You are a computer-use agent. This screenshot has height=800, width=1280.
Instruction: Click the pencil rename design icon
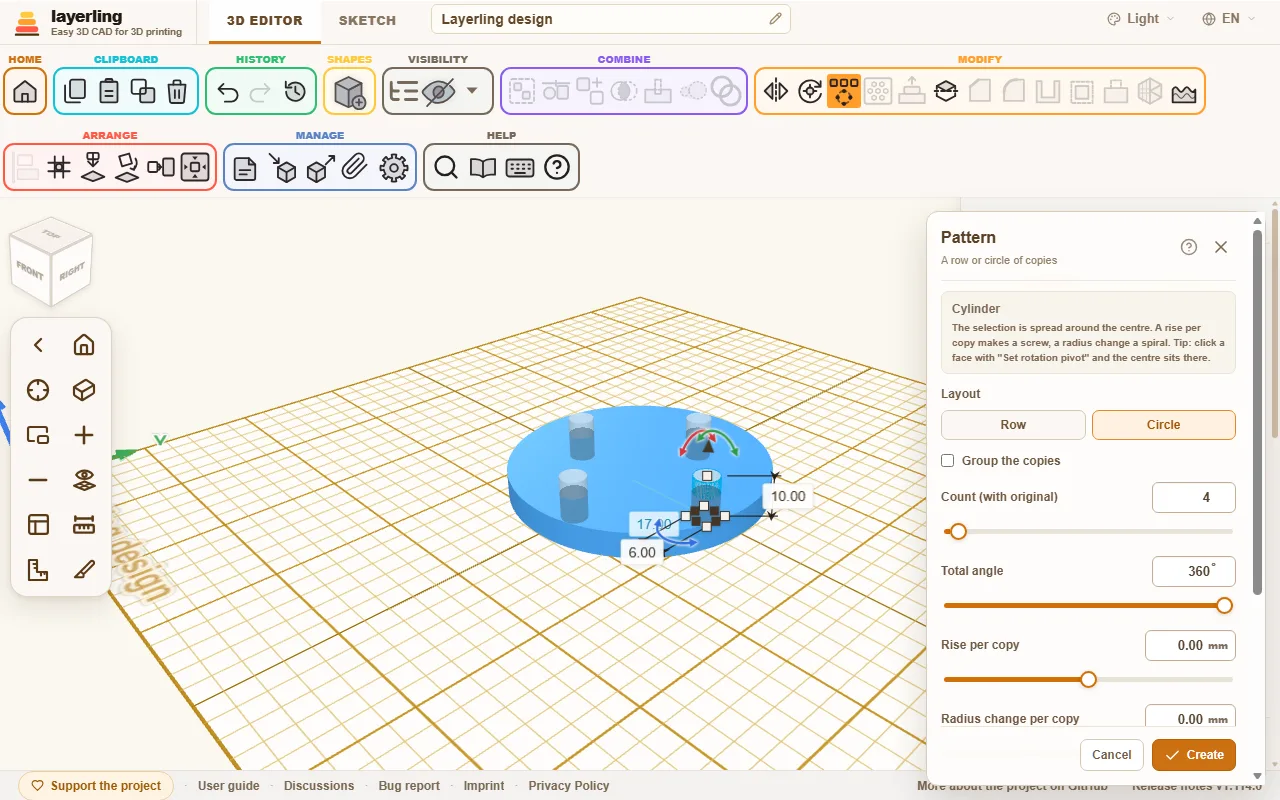(775, 19)
